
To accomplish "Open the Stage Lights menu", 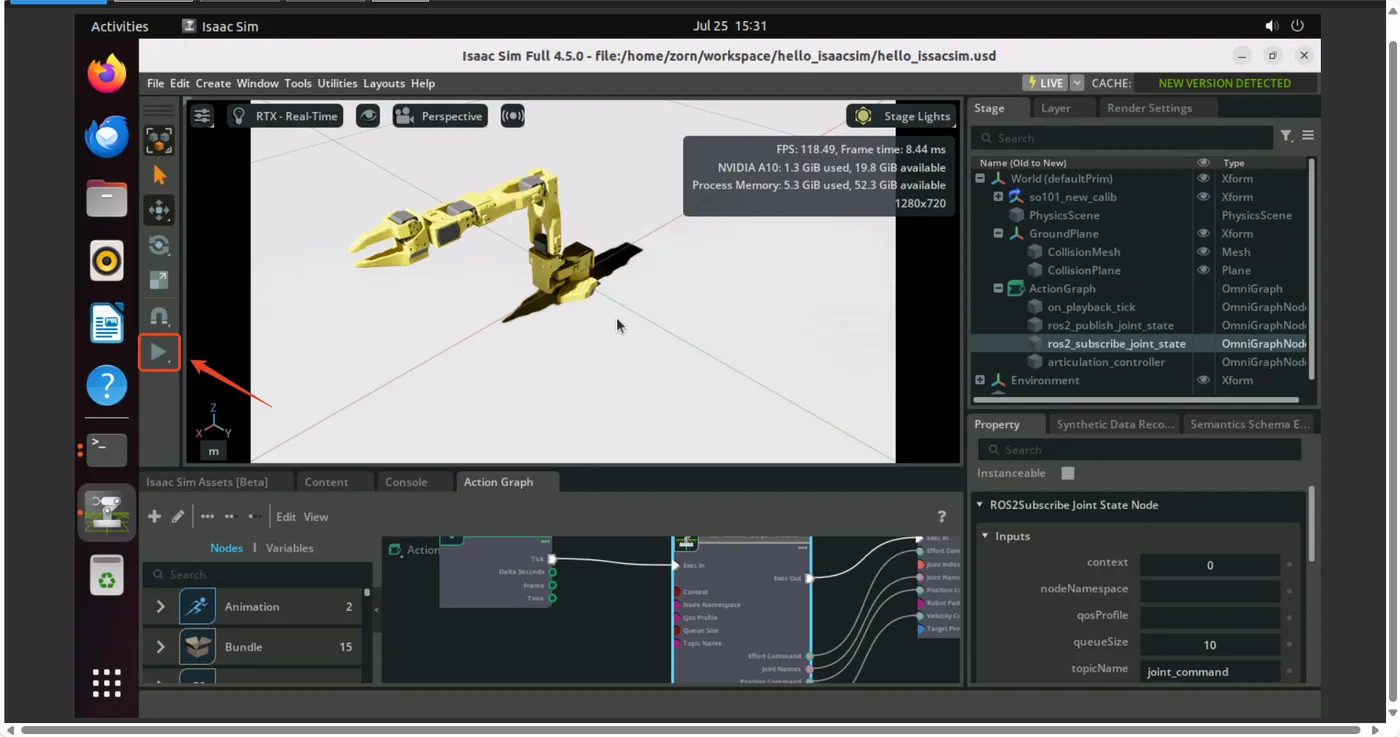I will [x=902, y=116].
